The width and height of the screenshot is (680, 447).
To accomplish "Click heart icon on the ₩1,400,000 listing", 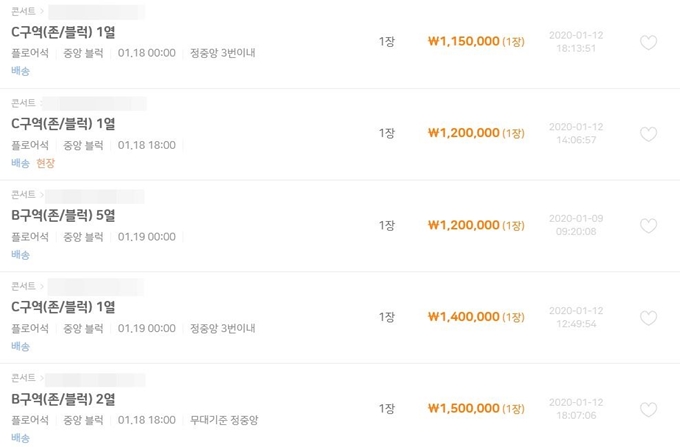I will 648,318.
